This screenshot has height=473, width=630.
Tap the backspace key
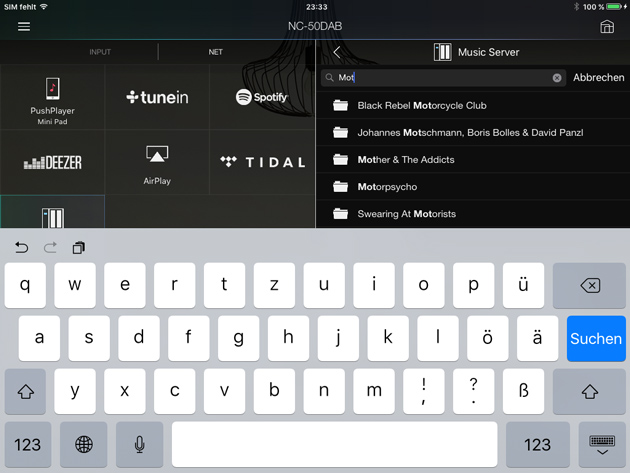click(x=589, y=285)
